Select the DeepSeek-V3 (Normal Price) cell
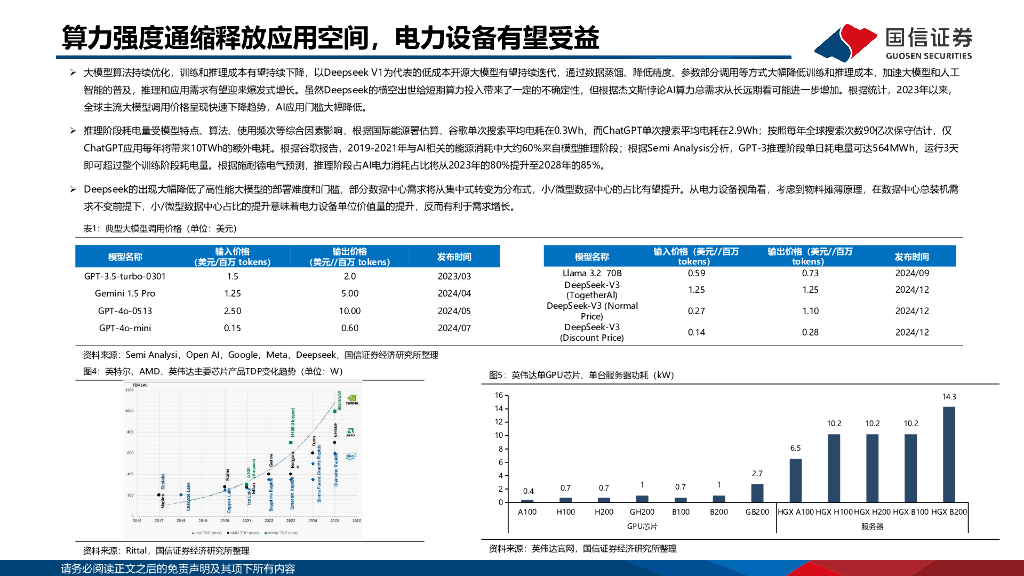The width and height of the screenshot is (1024, 576). point(592,311)
